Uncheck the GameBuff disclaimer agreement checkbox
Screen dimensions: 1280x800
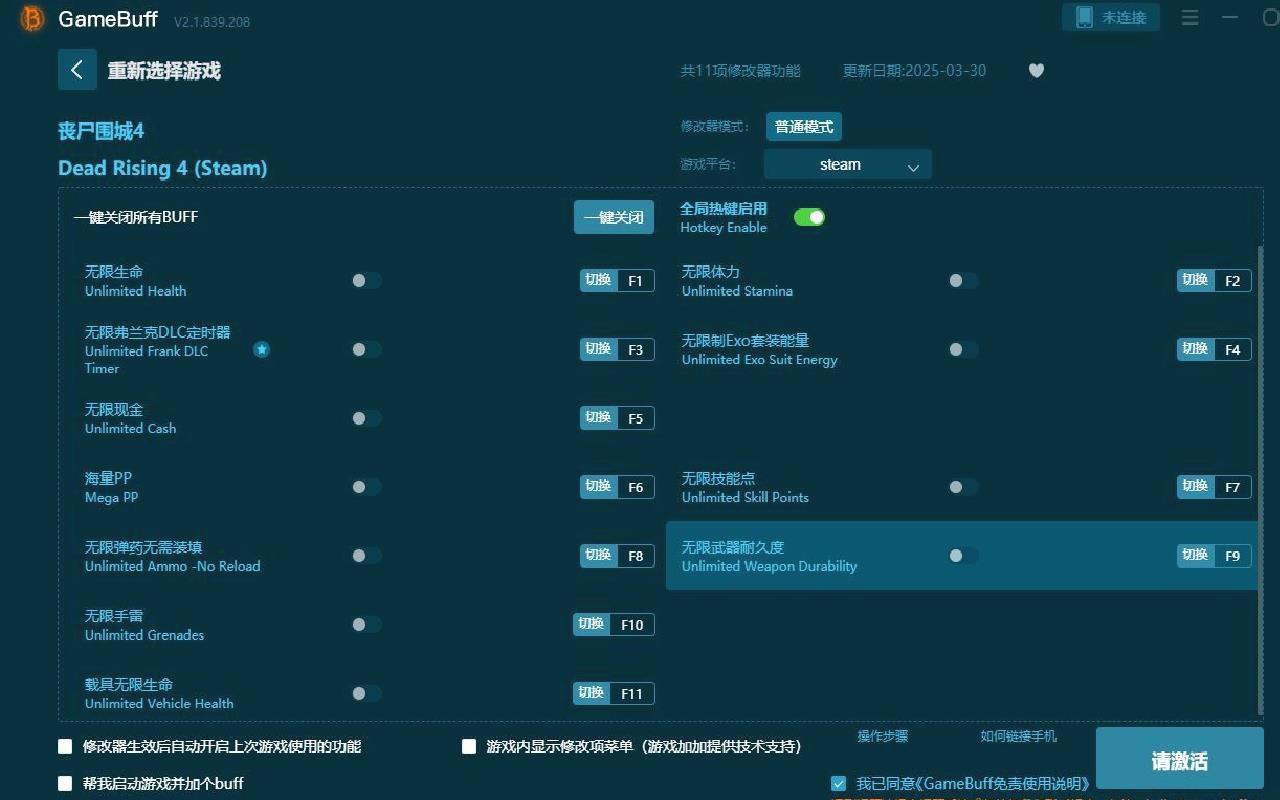click(838, 784)
